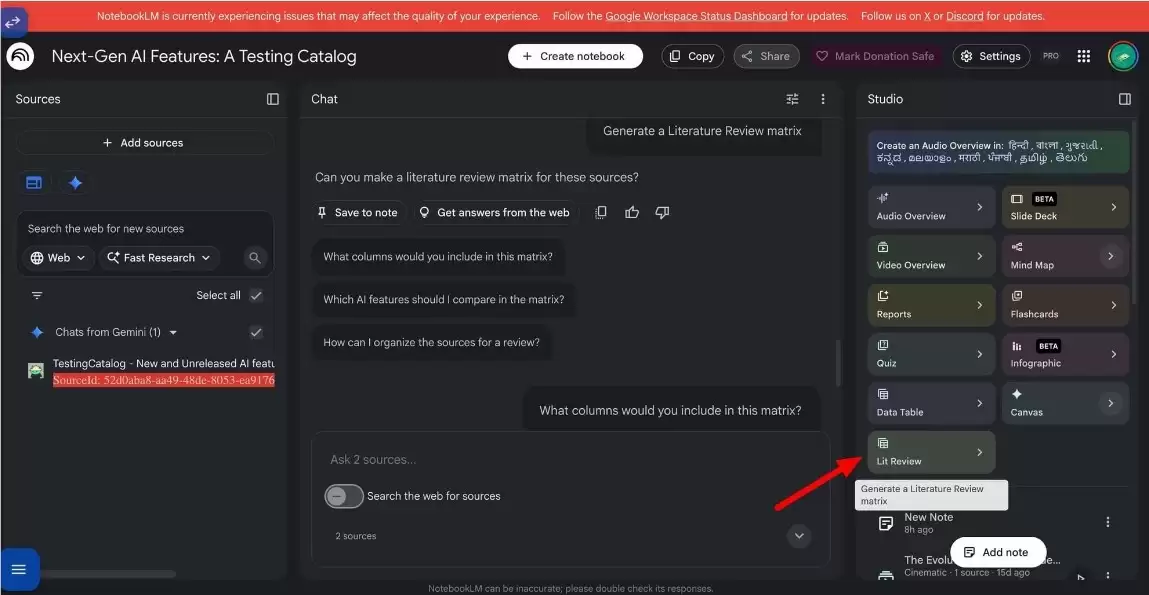Open Google Workspace Status Dashboard link
1149x595 pixels.
696,16
